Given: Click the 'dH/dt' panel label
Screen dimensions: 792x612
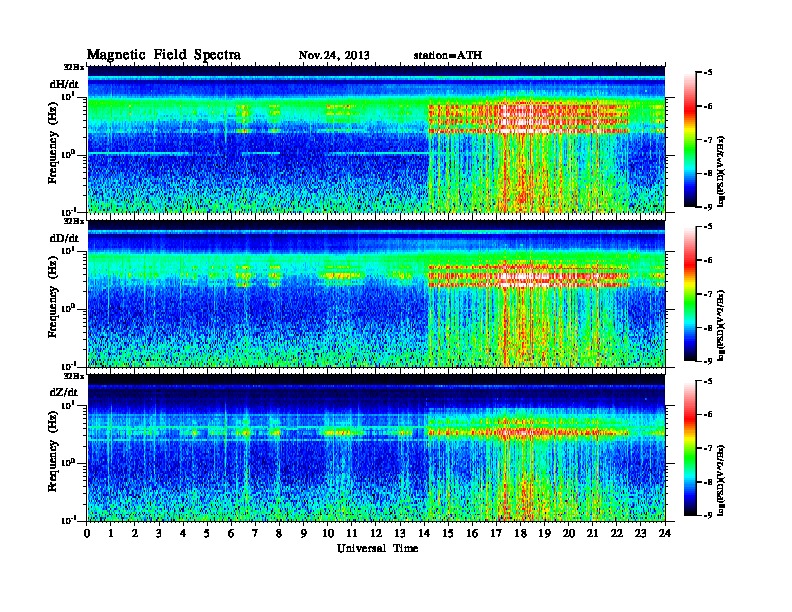Looking at the screenshot, I should click(64, 84).
